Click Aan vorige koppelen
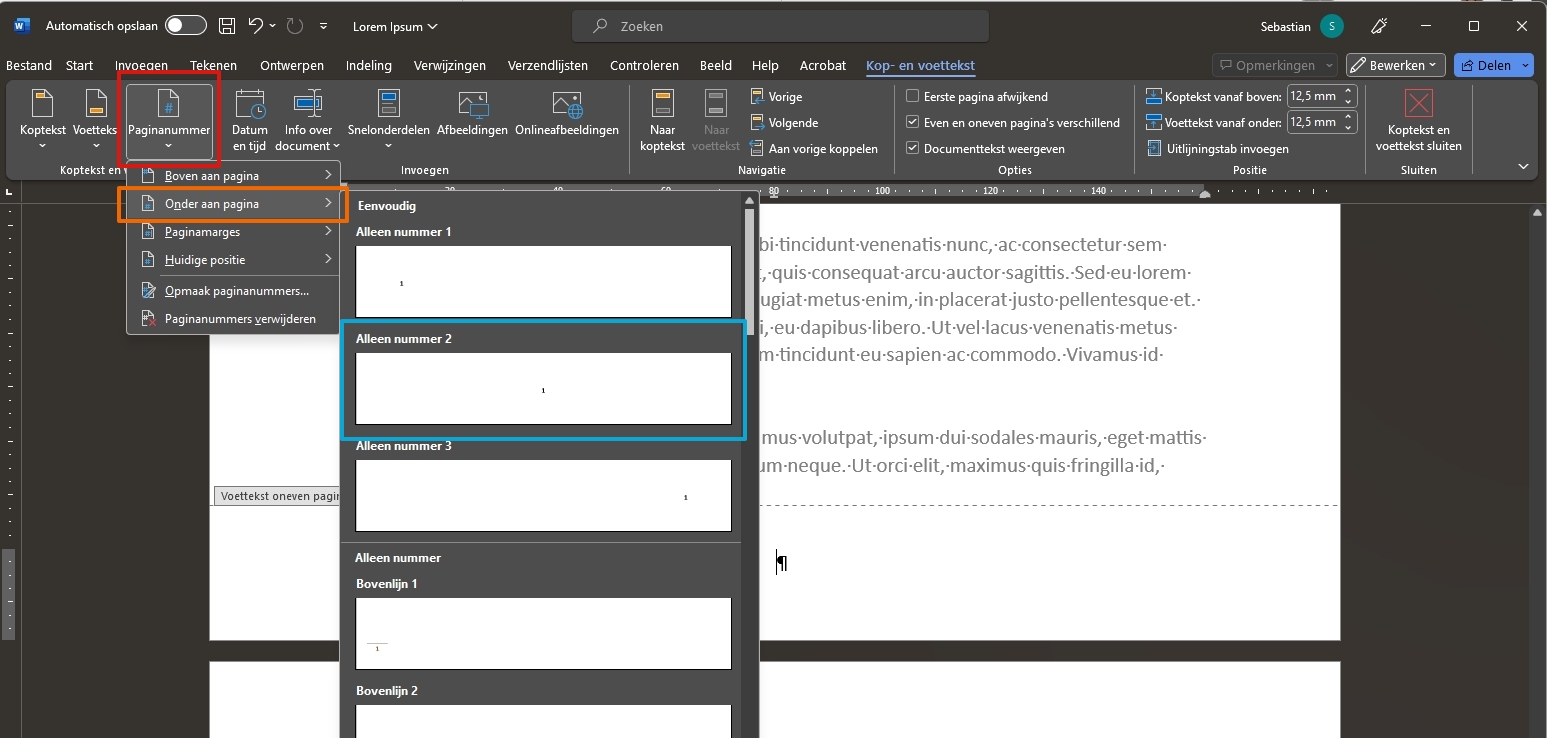The image size is (1547, 738). point(814,149)
